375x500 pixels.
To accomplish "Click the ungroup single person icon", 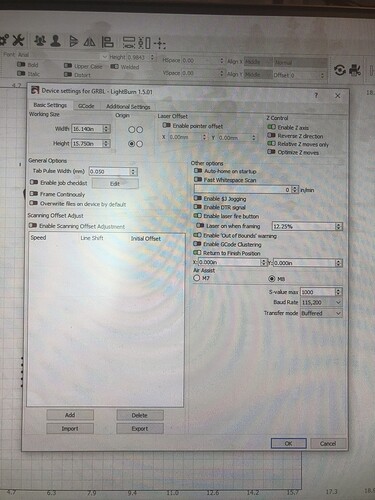I will [x=56, y=41].
